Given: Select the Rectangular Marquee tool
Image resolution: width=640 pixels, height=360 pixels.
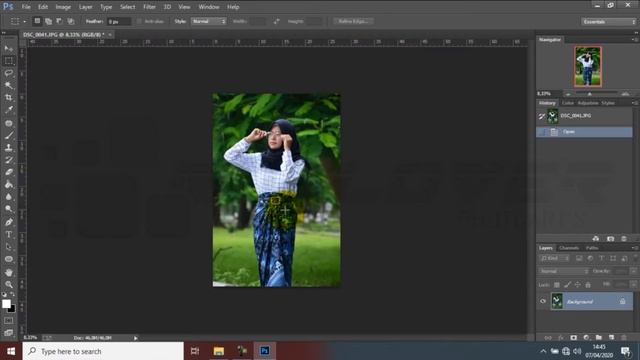Looking at the screenshot, I should pyautogui.click(x=9, y=61).
